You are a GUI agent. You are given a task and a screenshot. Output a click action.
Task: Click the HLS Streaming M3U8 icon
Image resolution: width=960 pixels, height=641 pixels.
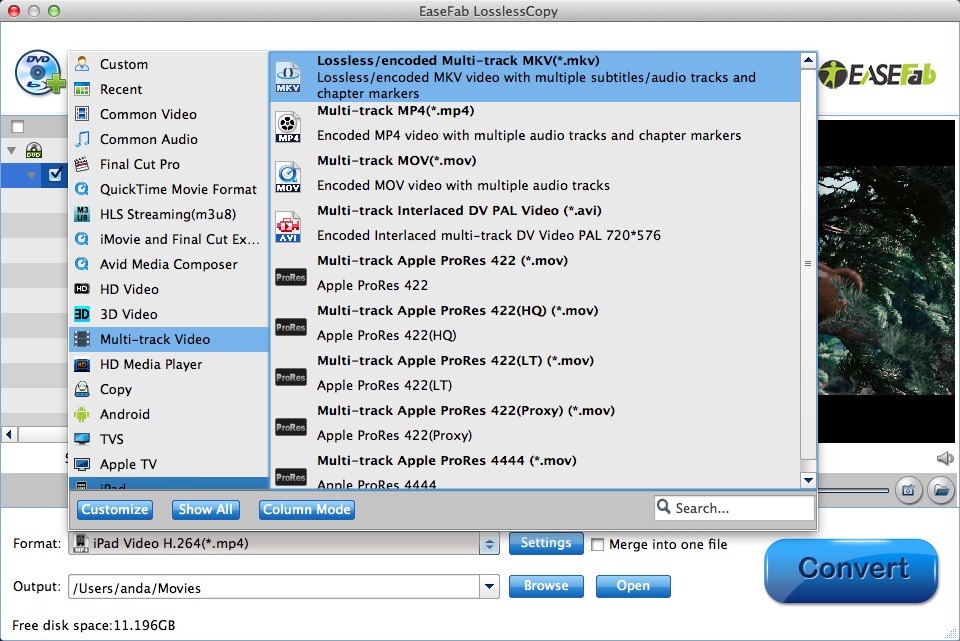click(81, 214)
